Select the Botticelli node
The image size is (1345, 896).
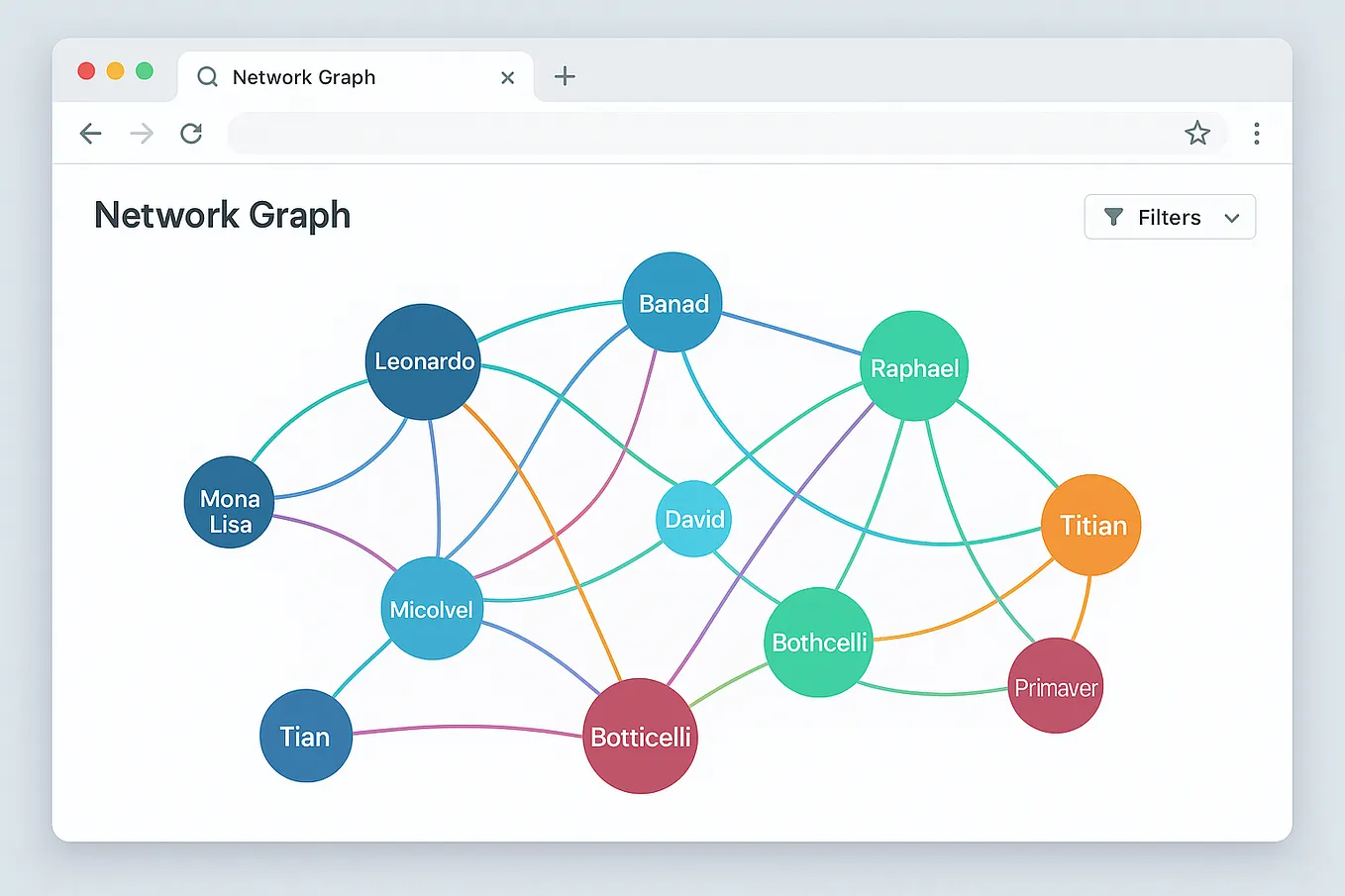pyautogui.click(x=640, y=736)
